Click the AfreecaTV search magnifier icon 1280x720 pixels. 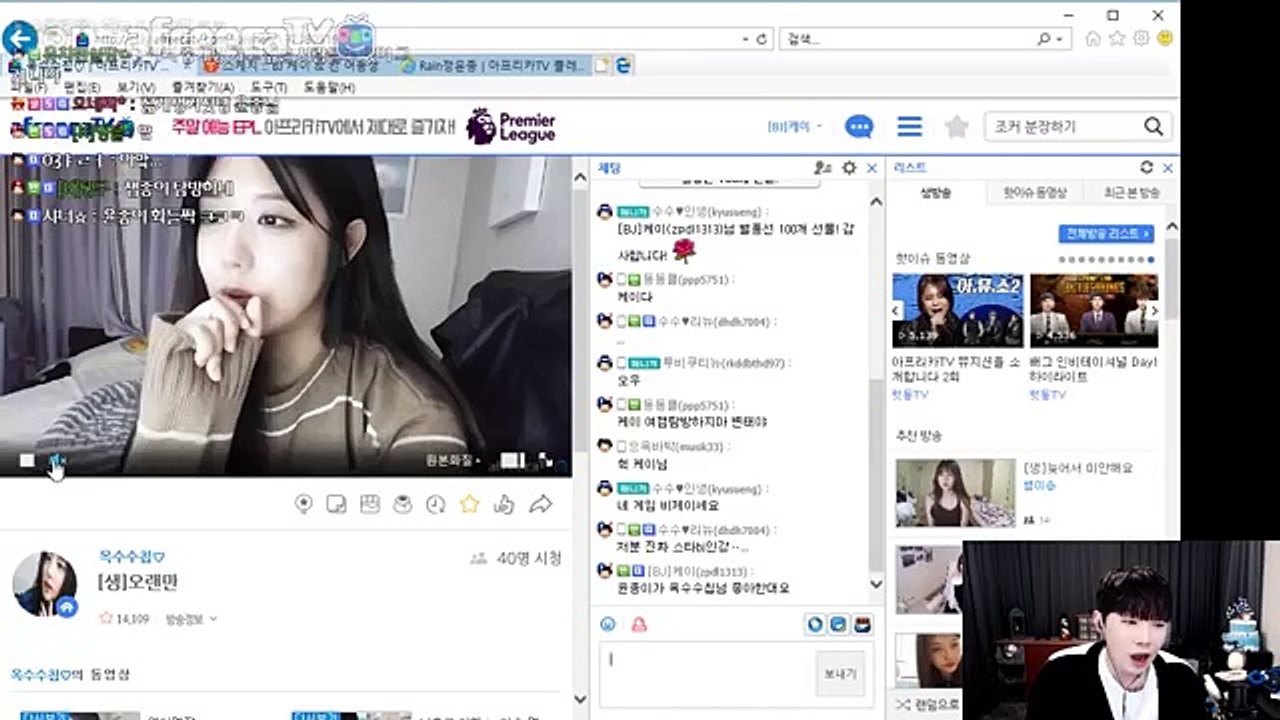1153,127
